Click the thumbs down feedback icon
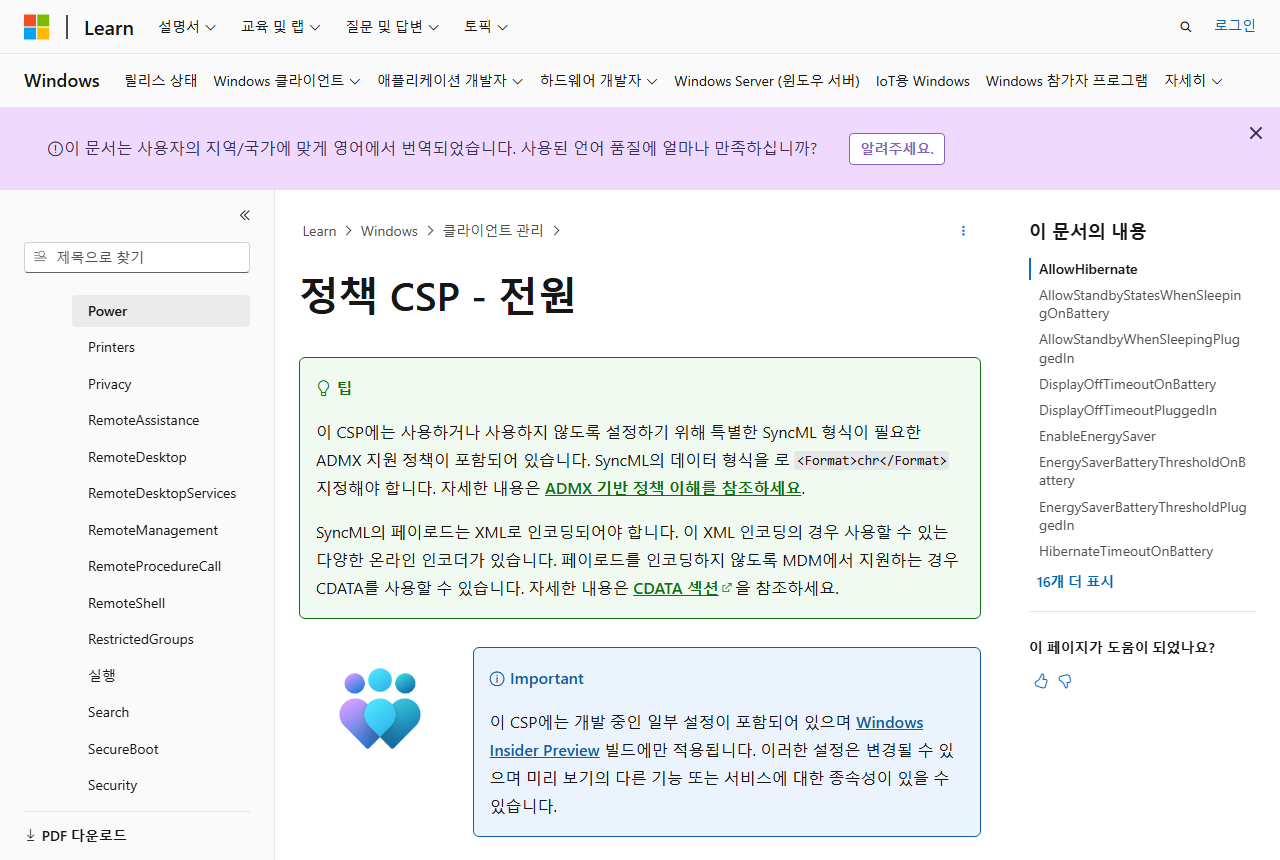1280x860 pixels. (x=1065, y=681)
